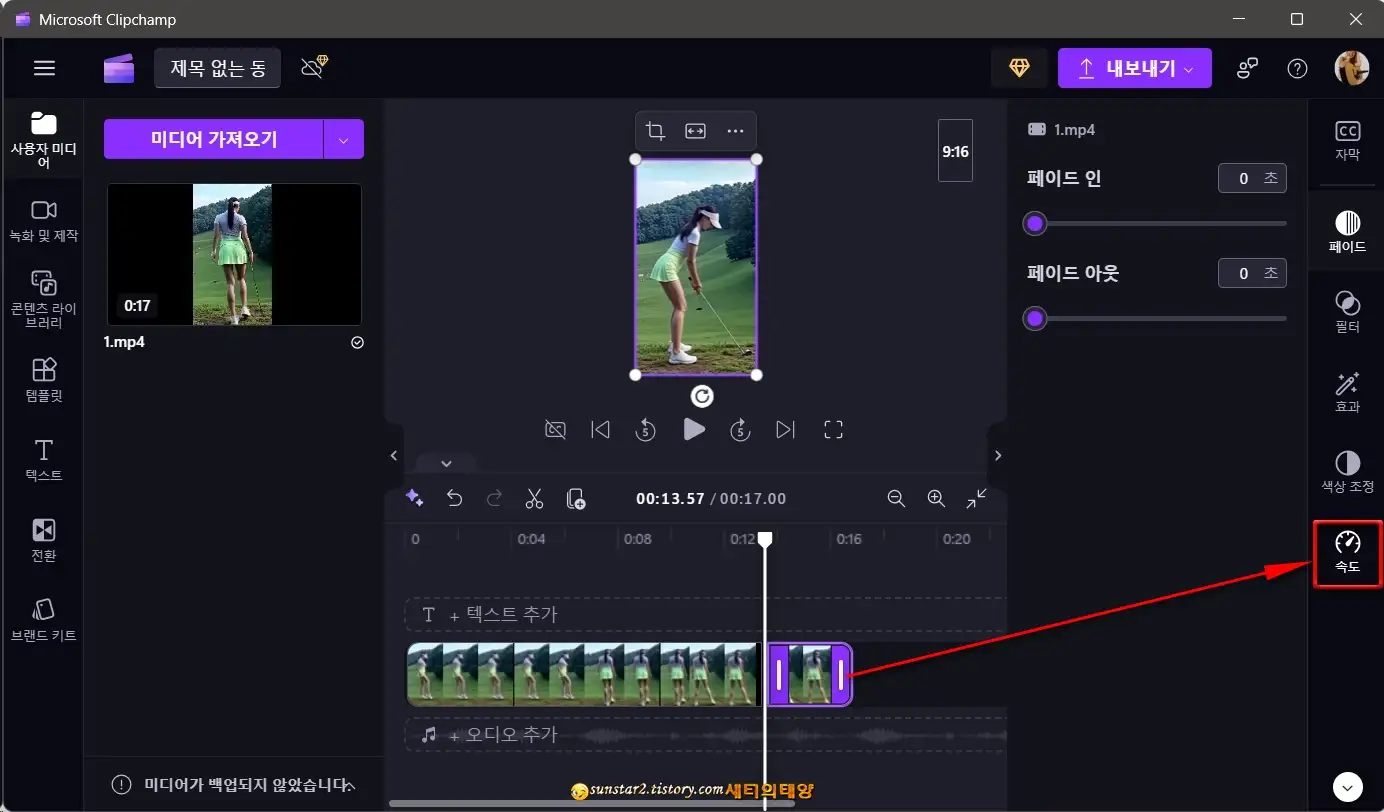Split the clip using the scissors icon
The height and width of the screenshot is (812, 1384).
click(x=534, y=498)
